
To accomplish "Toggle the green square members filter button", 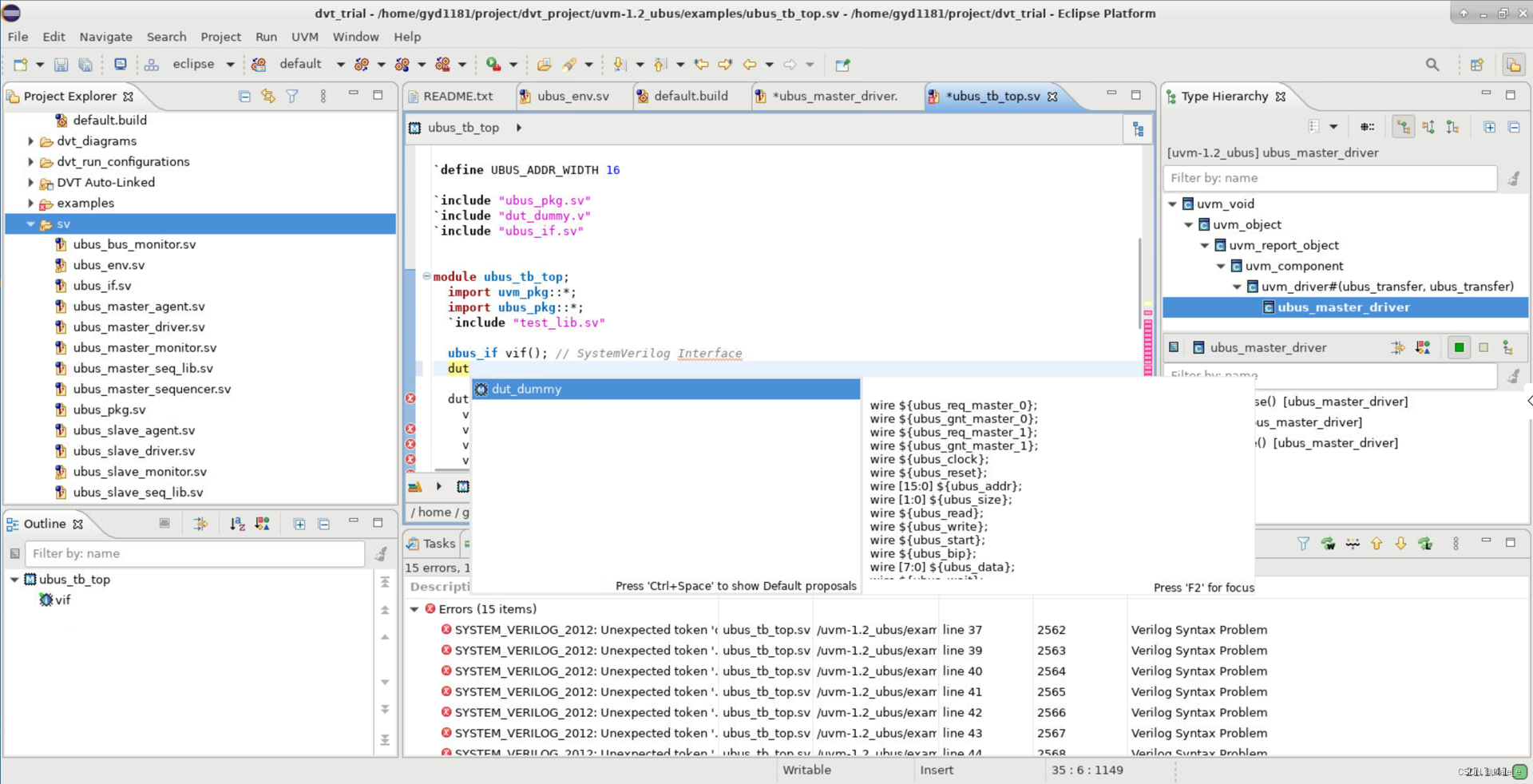I will [x=1459, y=347].
